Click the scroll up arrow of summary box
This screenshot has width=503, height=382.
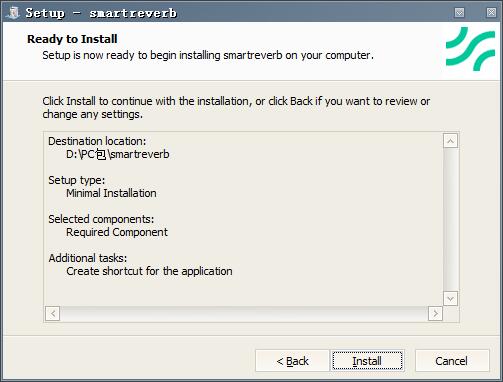point(450,141)
